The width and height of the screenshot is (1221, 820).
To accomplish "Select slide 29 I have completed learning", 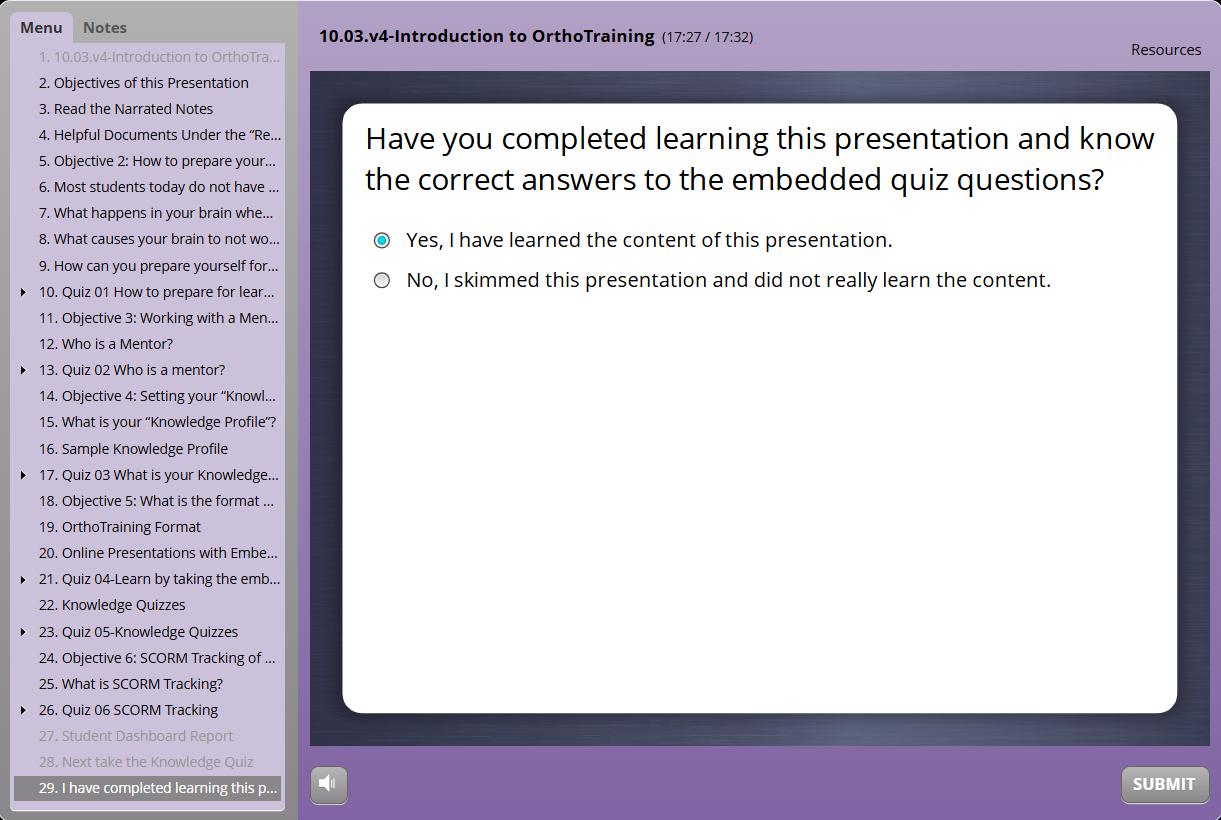I will coord(148,788).
